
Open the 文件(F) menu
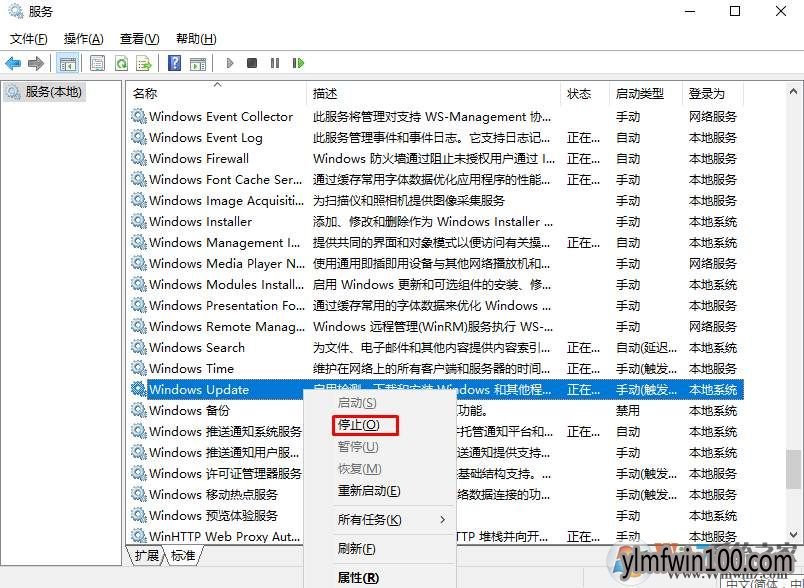pos(28,39)
